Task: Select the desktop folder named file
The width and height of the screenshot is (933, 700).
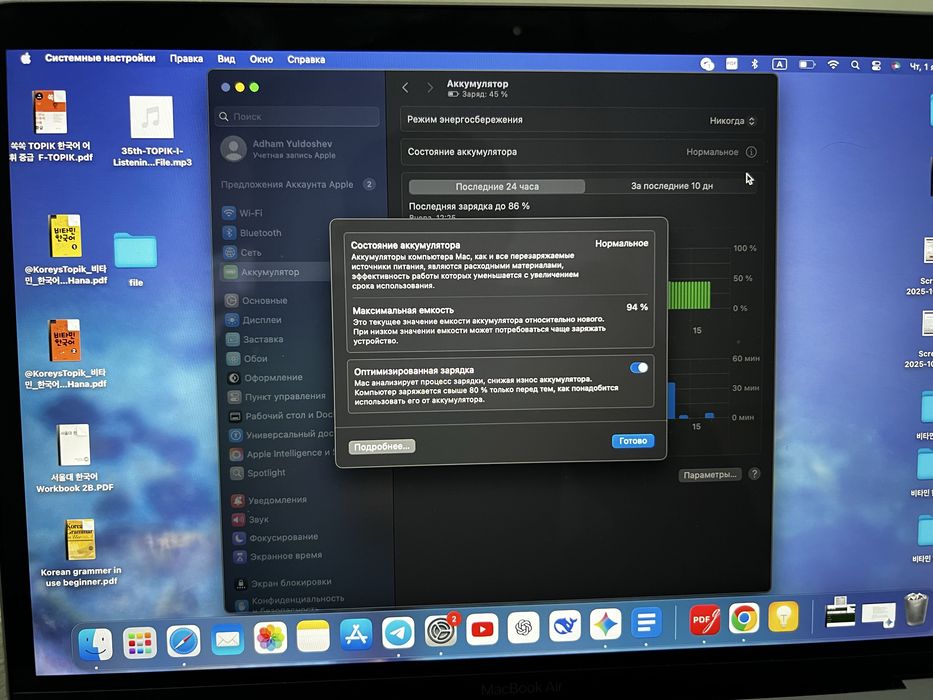Action: tap(136, 259)
